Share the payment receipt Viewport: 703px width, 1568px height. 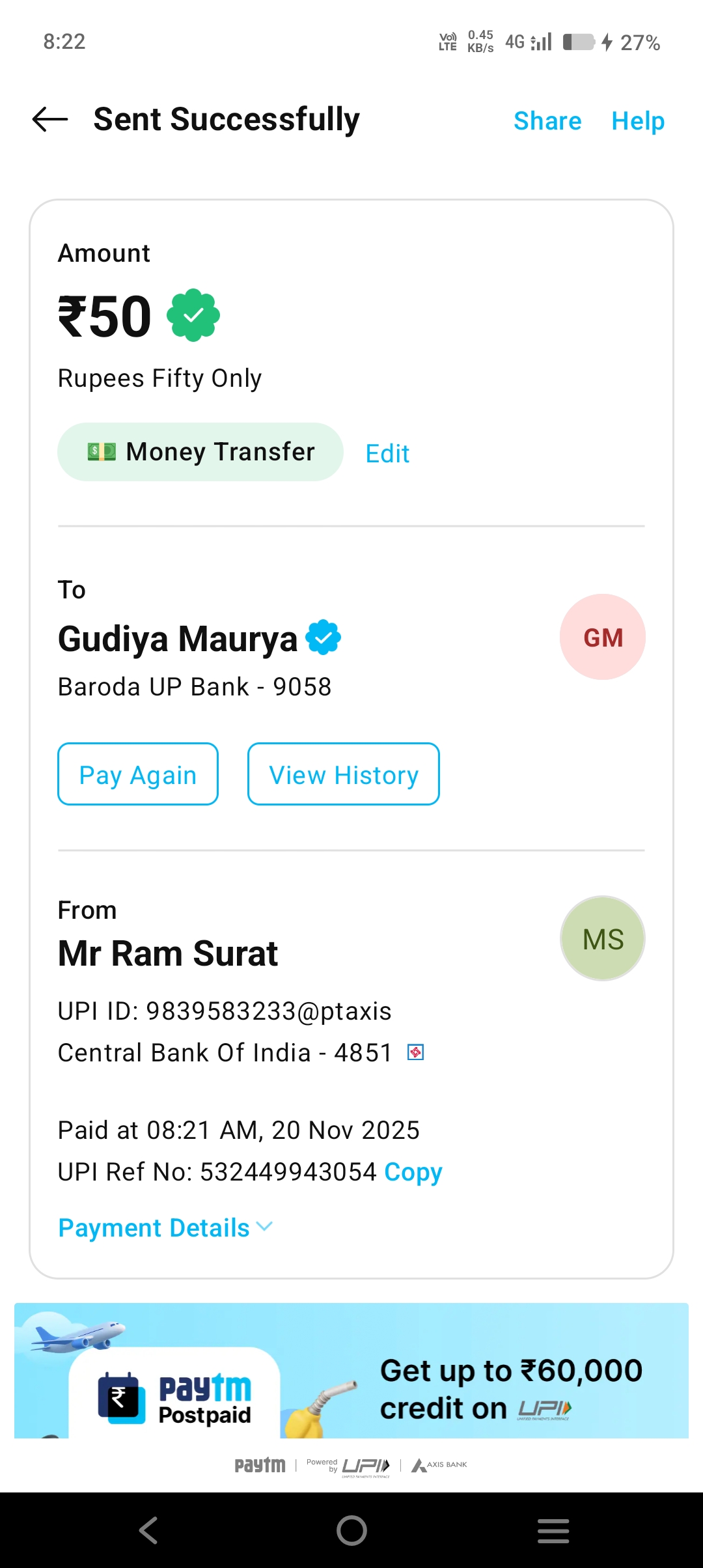point(547,121)
